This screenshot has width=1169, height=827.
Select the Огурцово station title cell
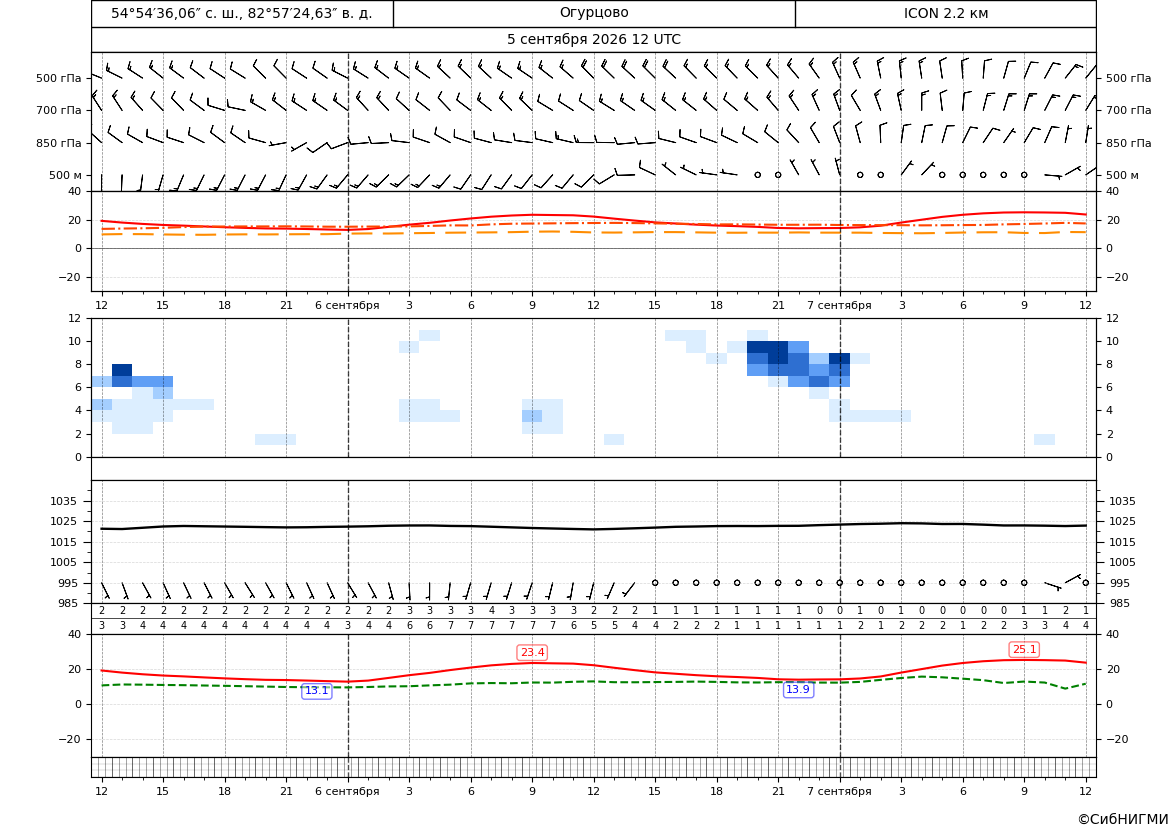[594, 13]
